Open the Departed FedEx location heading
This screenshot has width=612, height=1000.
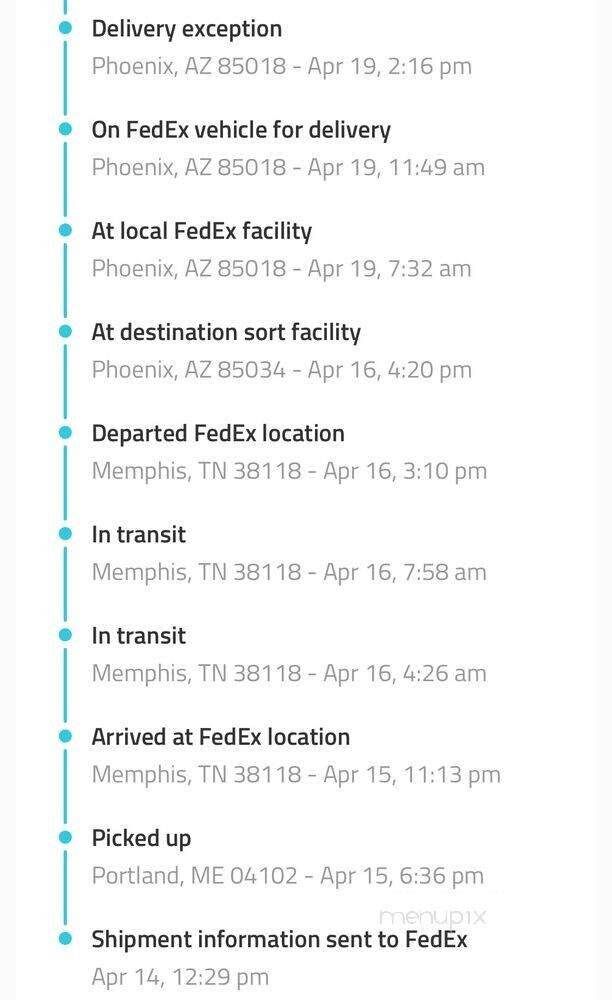tap(218, 433)
